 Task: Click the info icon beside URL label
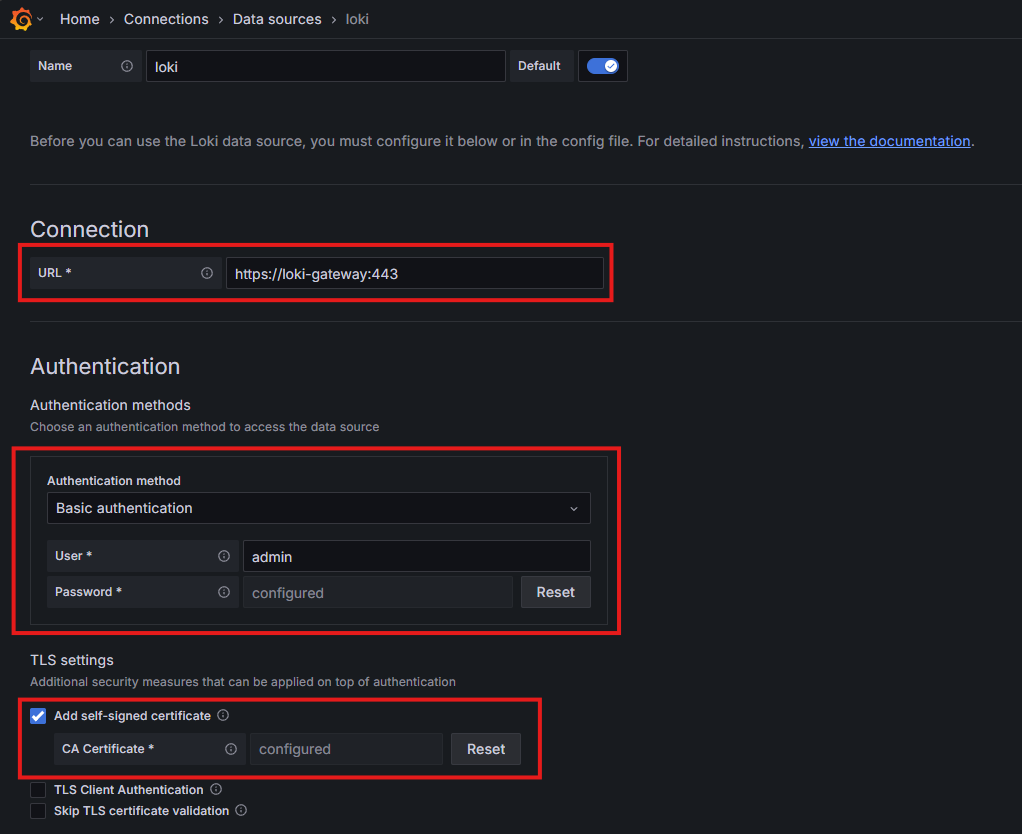tap(207, 273)
